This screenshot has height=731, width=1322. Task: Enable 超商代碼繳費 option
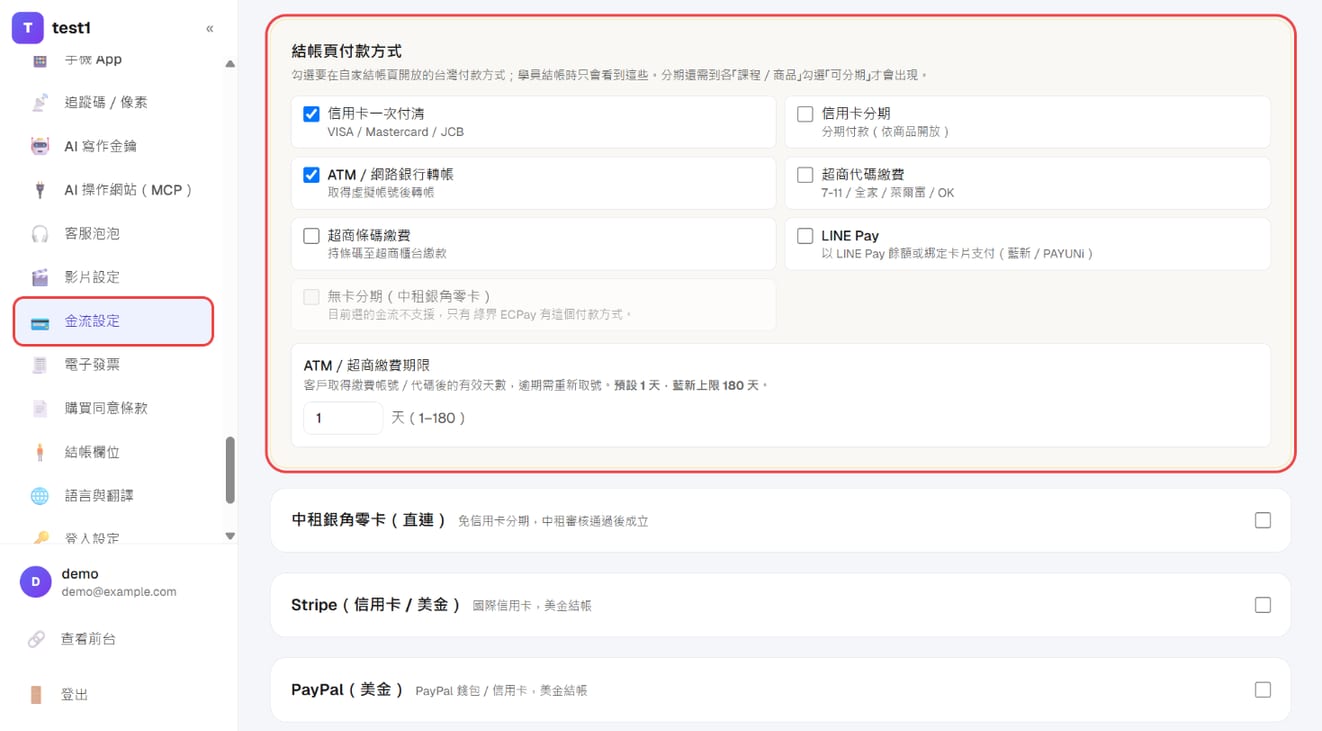tap(805, 174)
